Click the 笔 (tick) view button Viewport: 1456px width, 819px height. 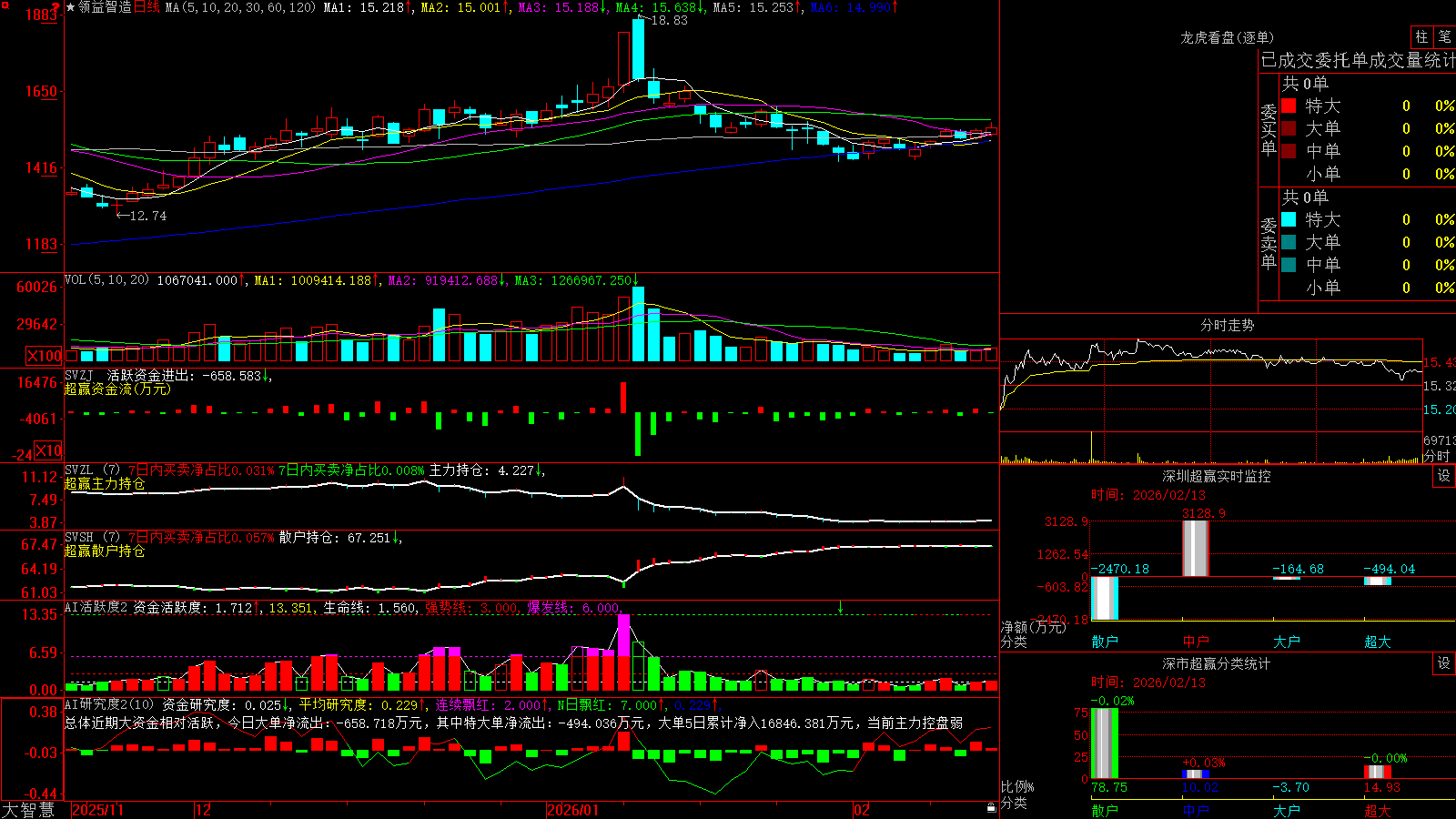(x=1445, y=37)
